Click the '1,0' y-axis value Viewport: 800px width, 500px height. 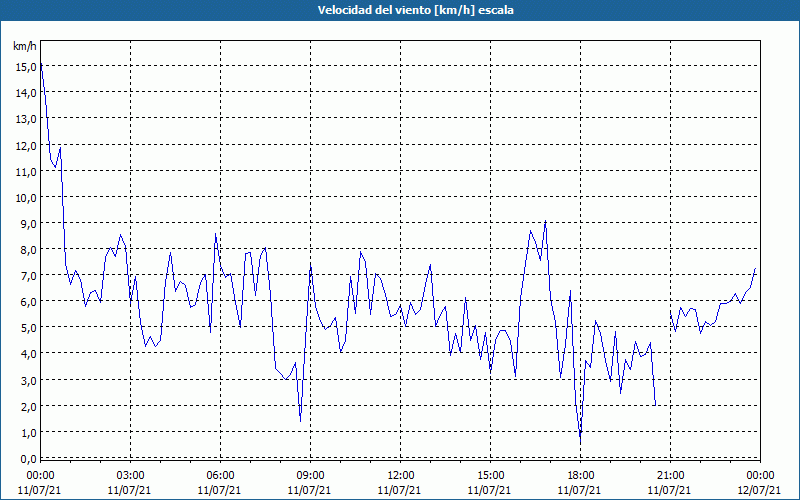pyautogui.click(x=28, y=432)
